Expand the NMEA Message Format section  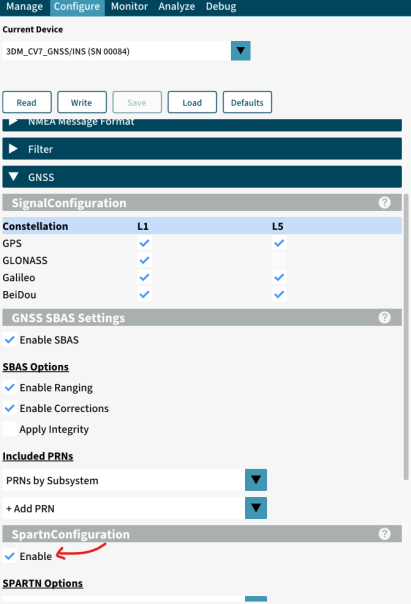202,124
